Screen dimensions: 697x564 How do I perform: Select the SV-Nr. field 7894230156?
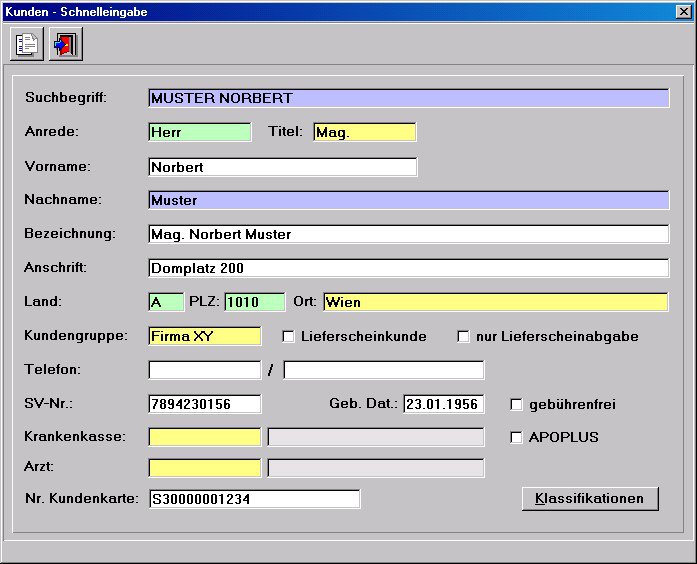click(x=204, y=404)
